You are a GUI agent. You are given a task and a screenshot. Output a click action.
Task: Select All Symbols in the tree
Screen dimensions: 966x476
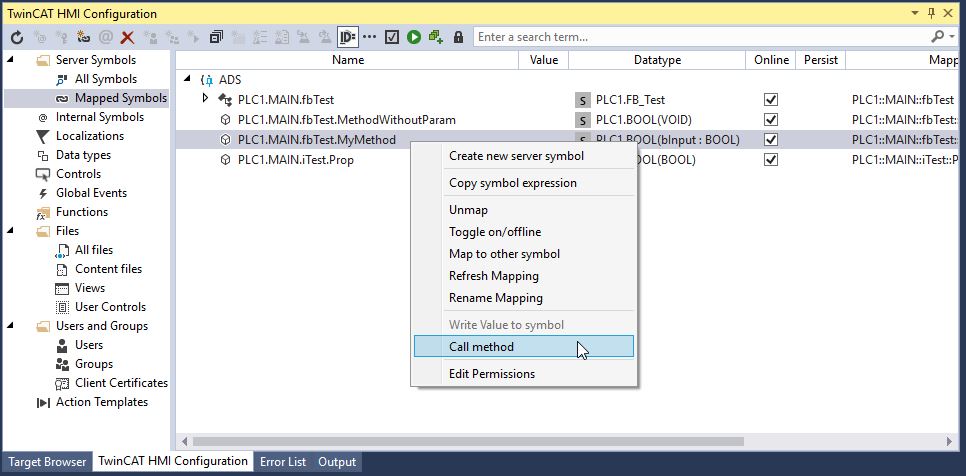(x=106, y=79)
